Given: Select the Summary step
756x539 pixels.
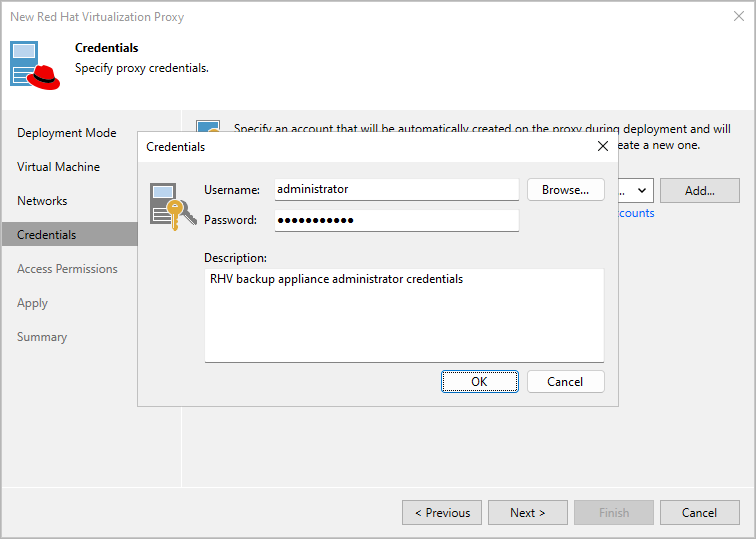Looking at the screenshot, I should (x=42, y=337).
